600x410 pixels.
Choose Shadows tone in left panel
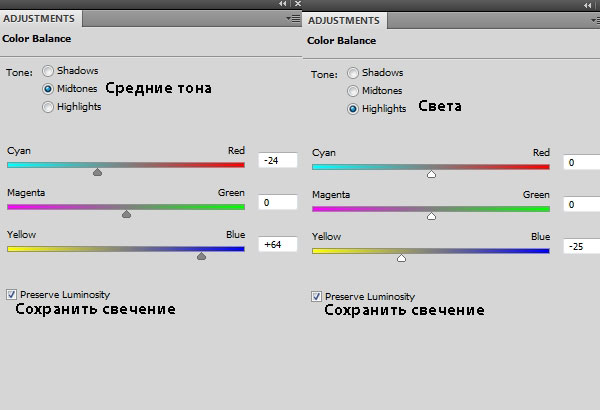(48, 71)
